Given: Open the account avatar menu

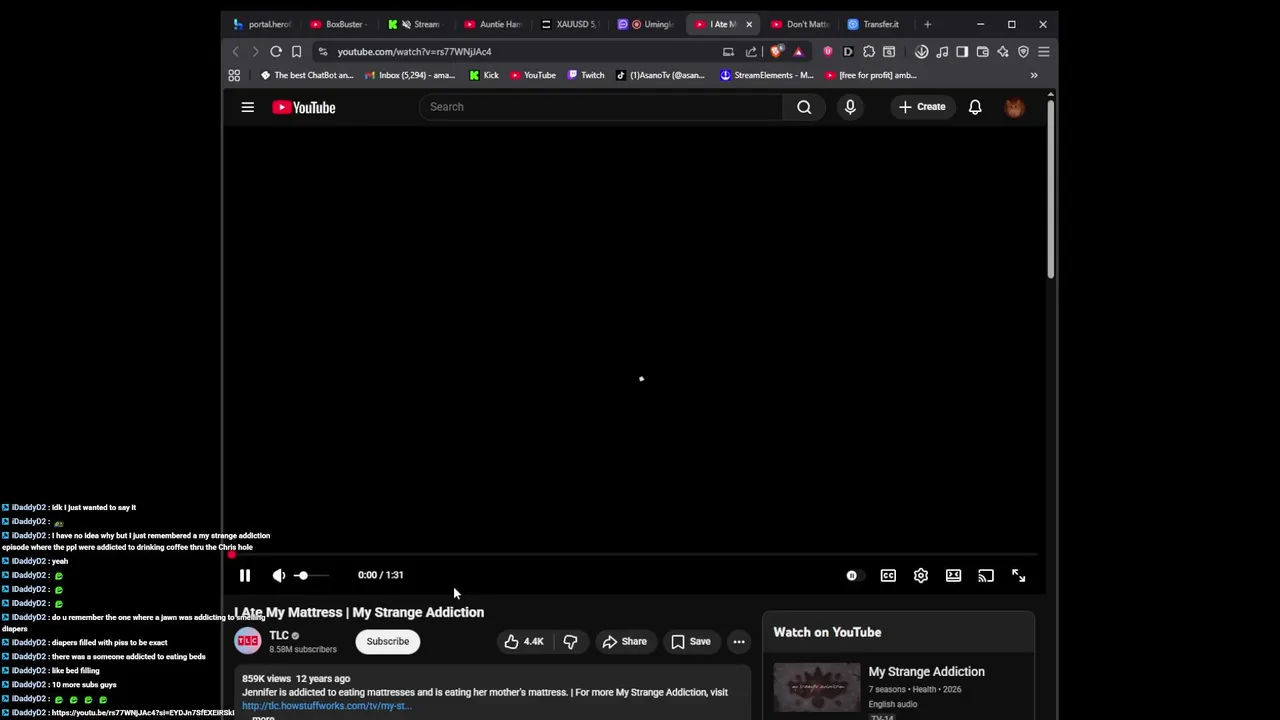Looking at the screenshot, I should [x=1014, y=107].
